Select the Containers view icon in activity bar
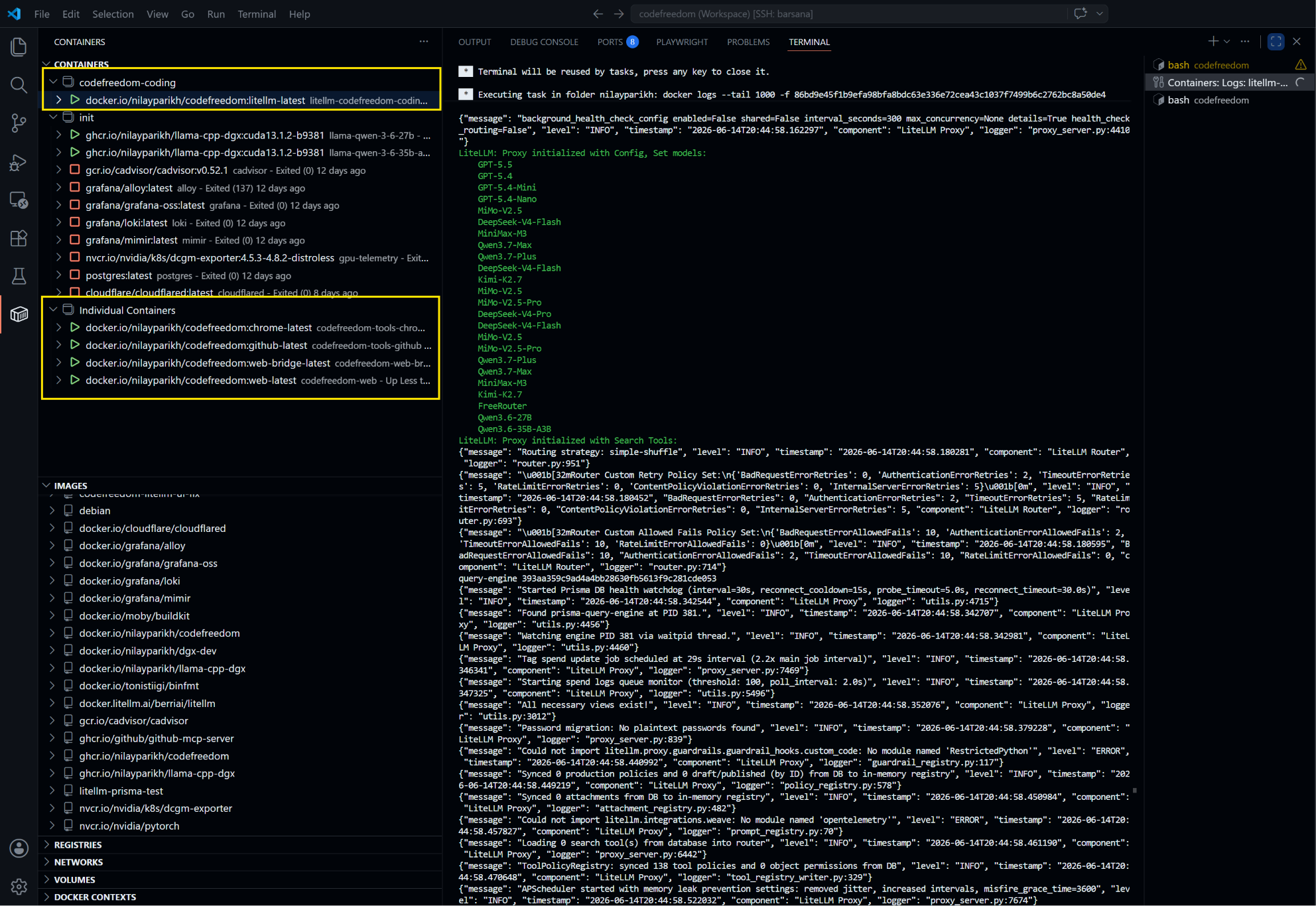Viewport: 1316px width, 906px height. (19, 314)
